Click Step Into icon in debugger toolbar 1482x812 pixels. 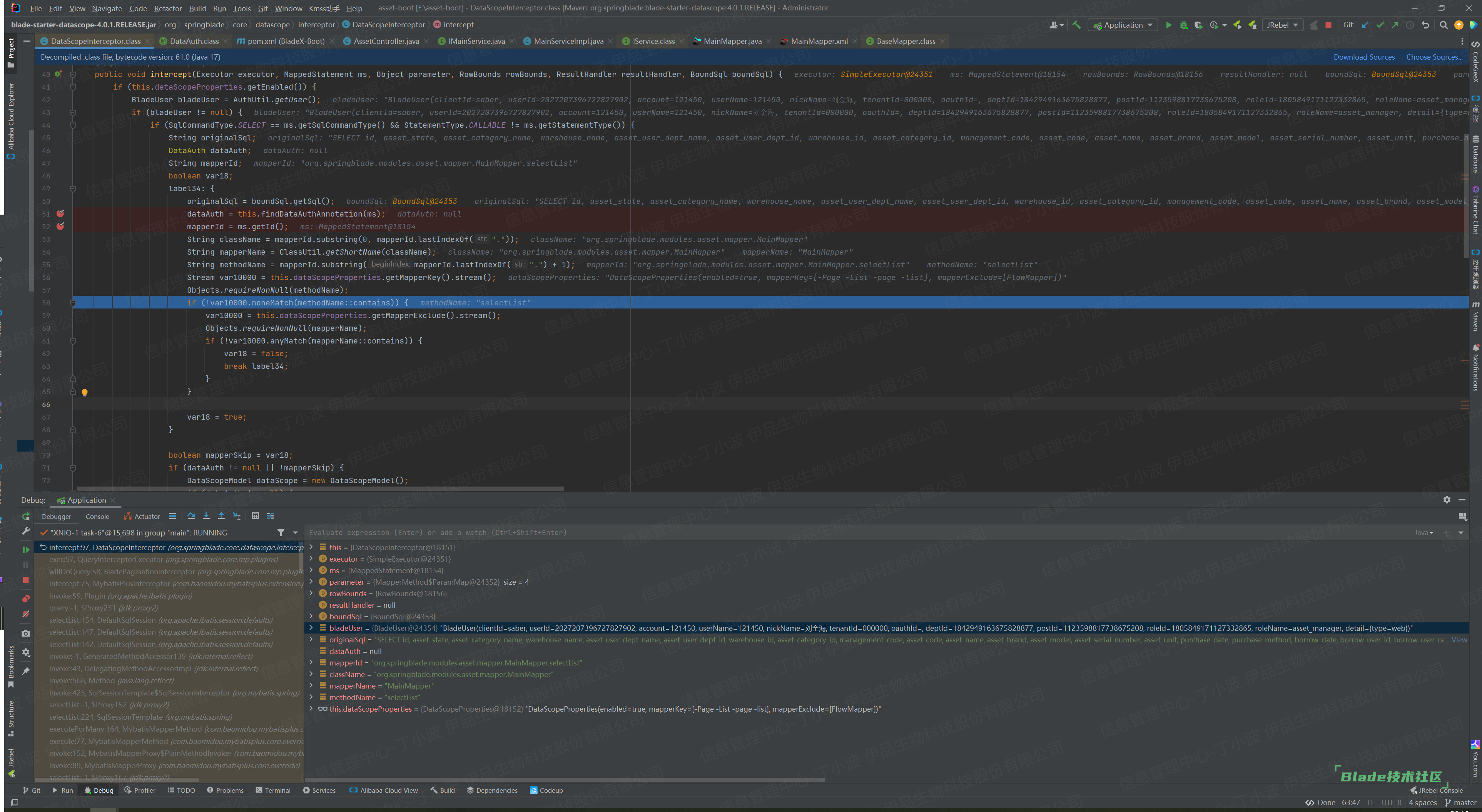[x=206, y=516]
